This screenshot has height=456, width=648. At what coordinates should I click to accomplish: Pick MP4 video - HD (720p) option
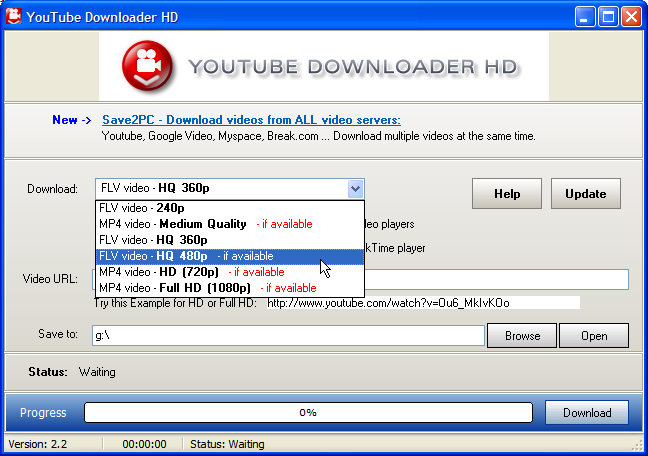[x=230, y=272]
